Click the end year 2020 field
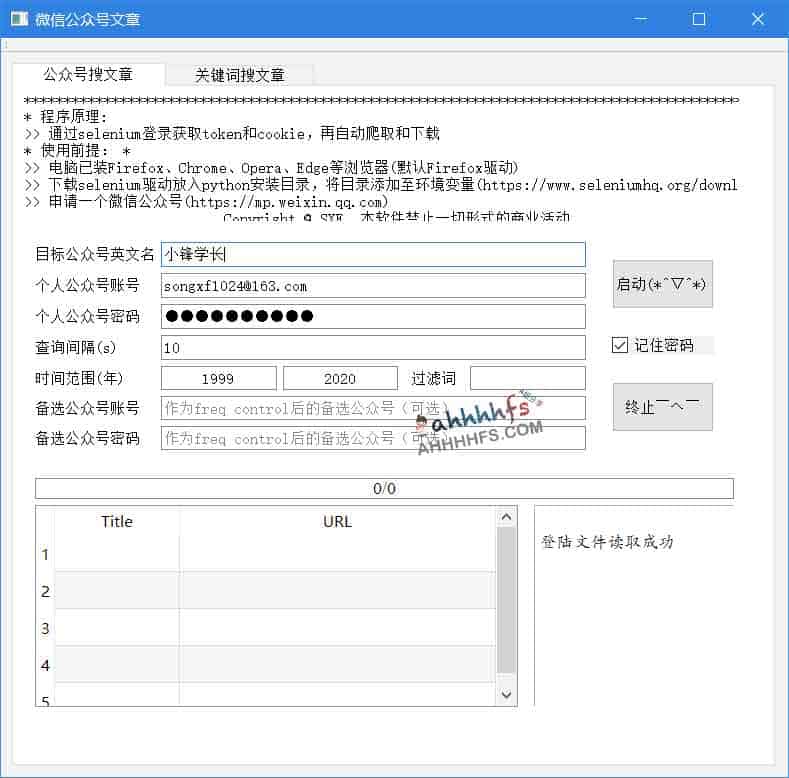Screen dimensions: 789x778 (x=340, y=379)
